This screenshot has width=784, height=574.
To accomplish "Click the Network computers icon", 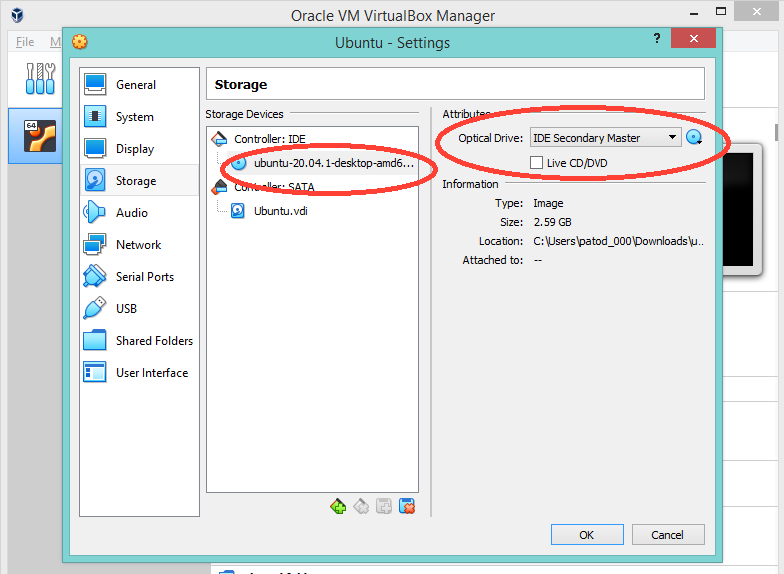I will click(x=94, y=244).
